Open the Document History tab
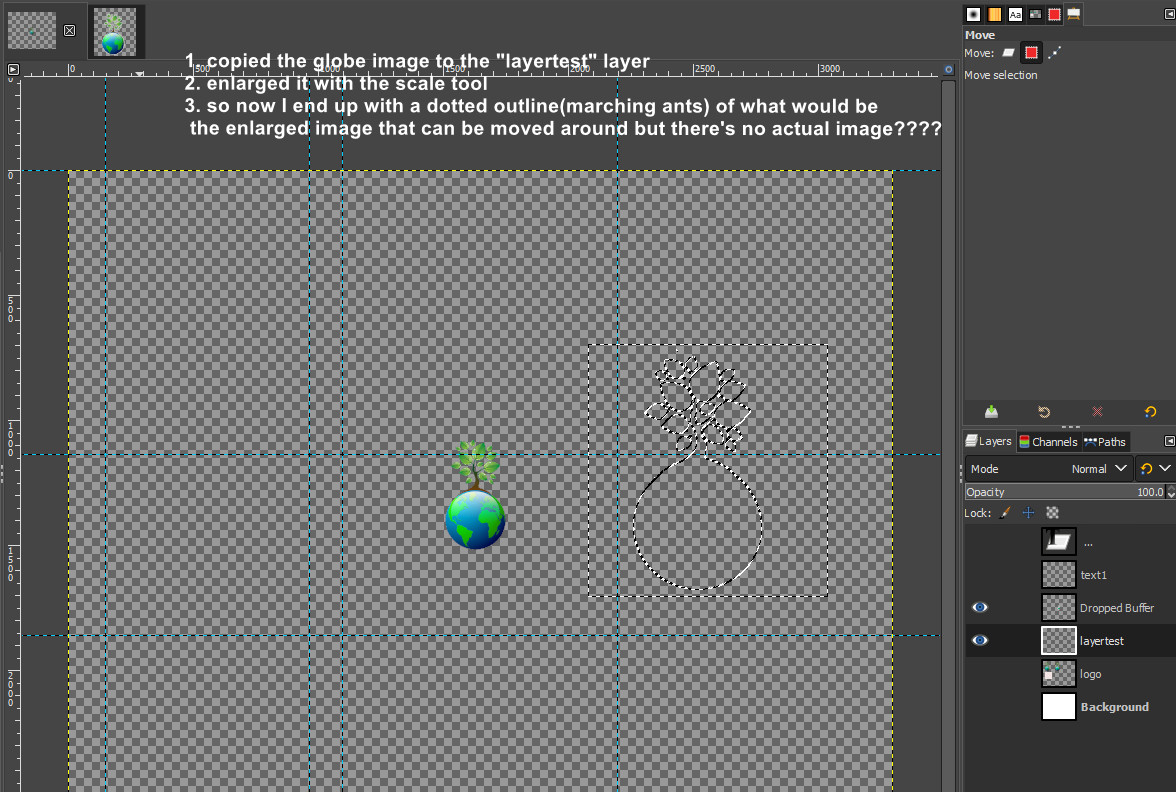Screen dimensions: 1176x792 (1035, 14)
